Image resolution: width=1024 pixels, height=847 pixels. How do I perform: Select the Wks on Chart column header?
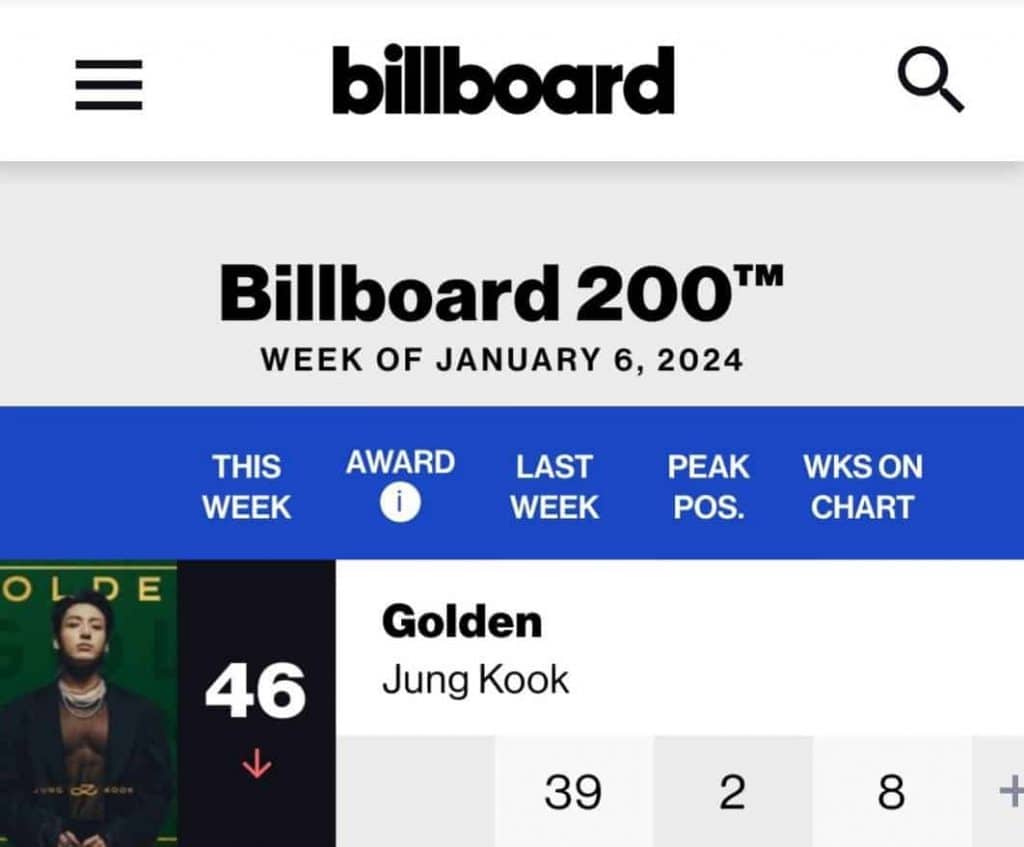tap(863, 486)
